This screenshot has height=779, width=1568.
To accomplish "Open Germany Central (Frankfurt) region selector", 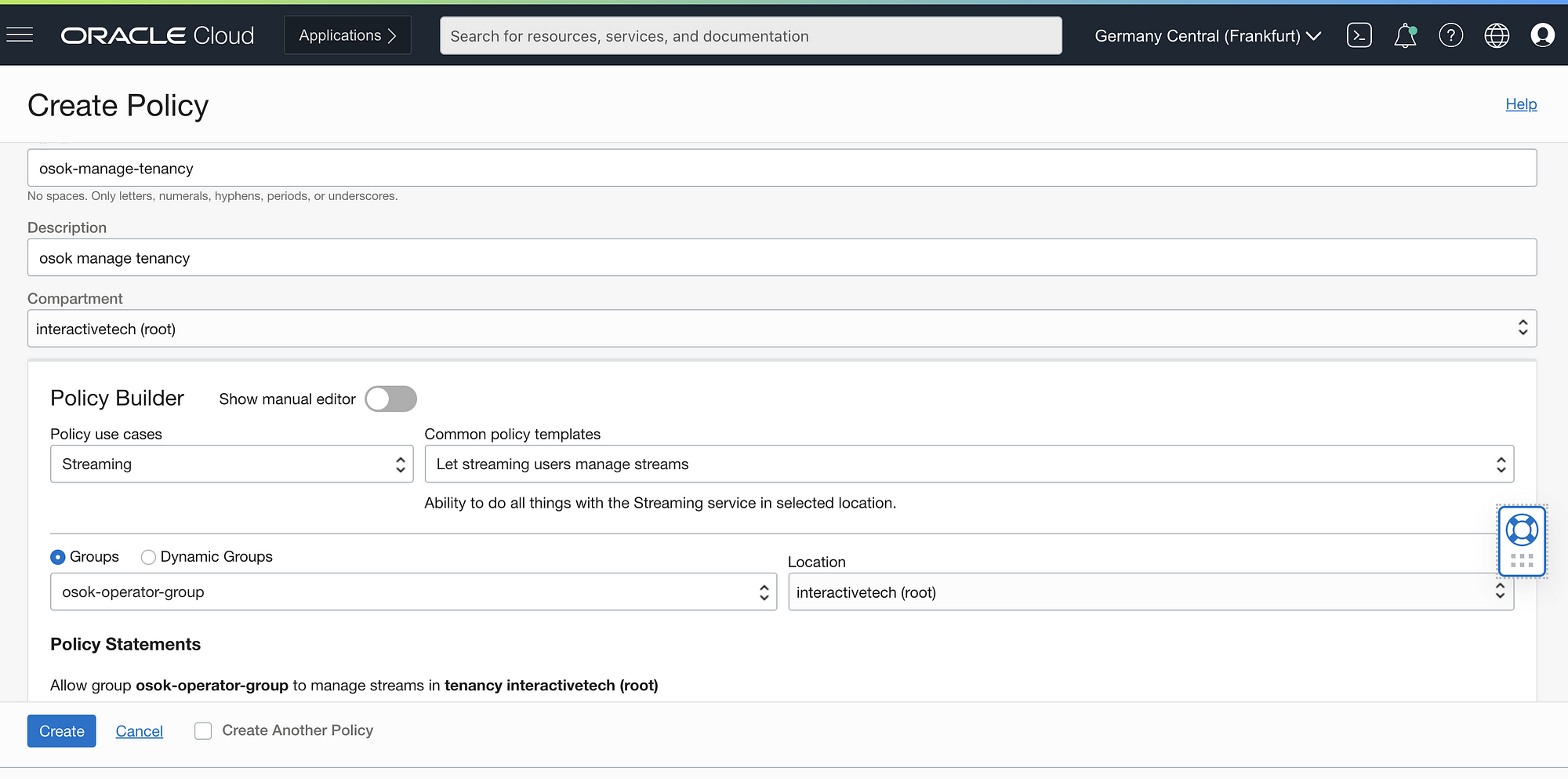I will [x=1208, y=36].
